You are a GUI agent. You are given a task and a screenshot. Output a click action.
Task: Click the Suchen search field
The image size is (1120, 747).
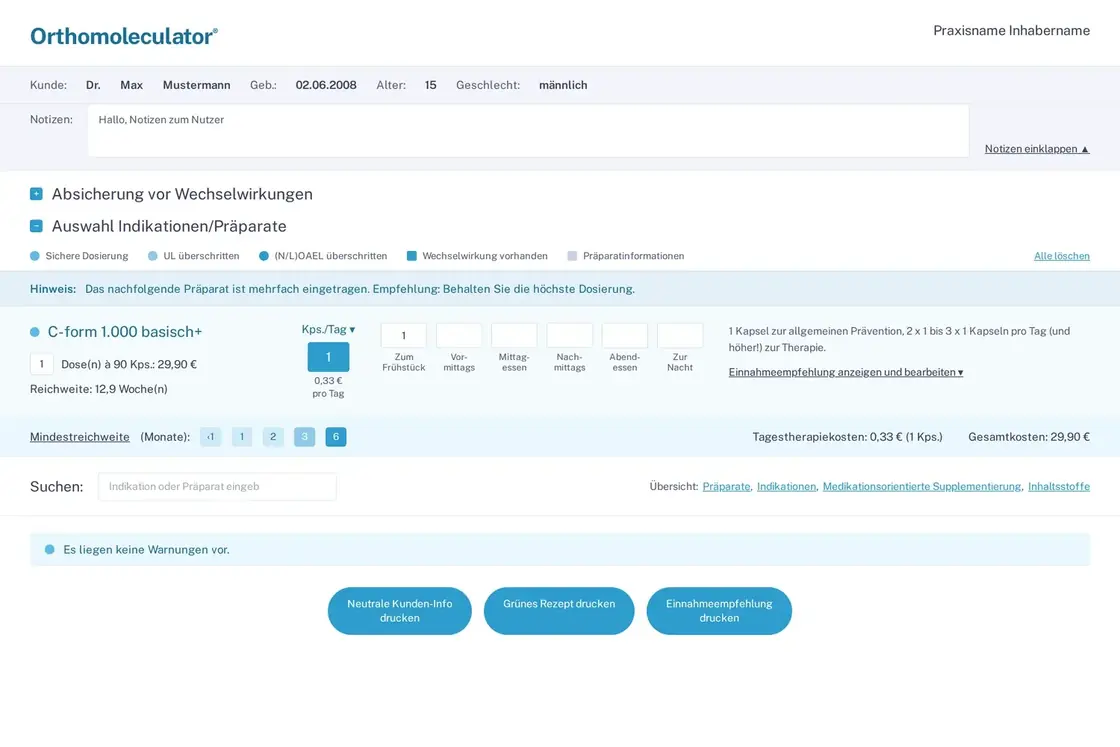tap(217, 486)
